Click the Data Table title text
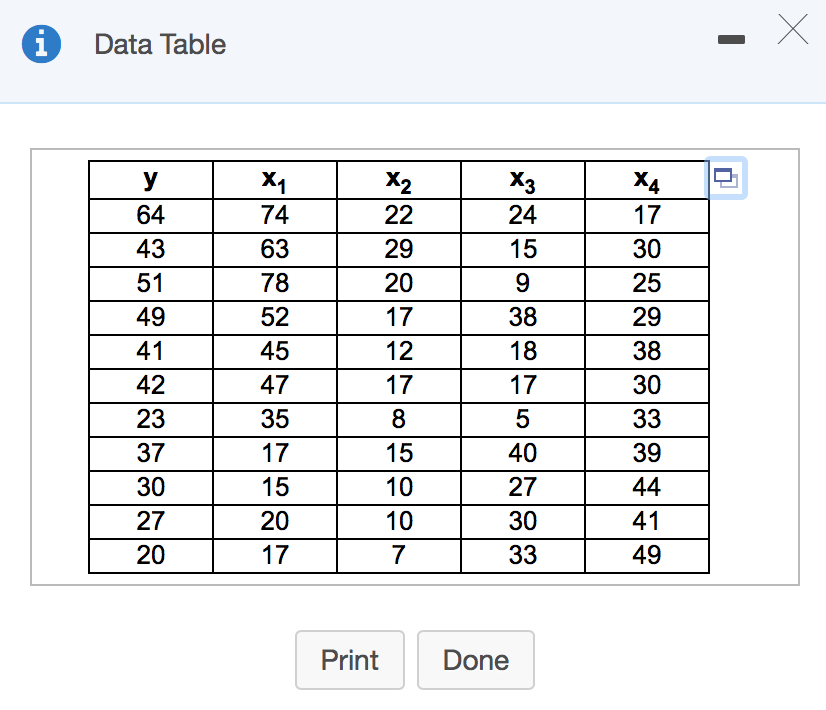 click(160, 44)
